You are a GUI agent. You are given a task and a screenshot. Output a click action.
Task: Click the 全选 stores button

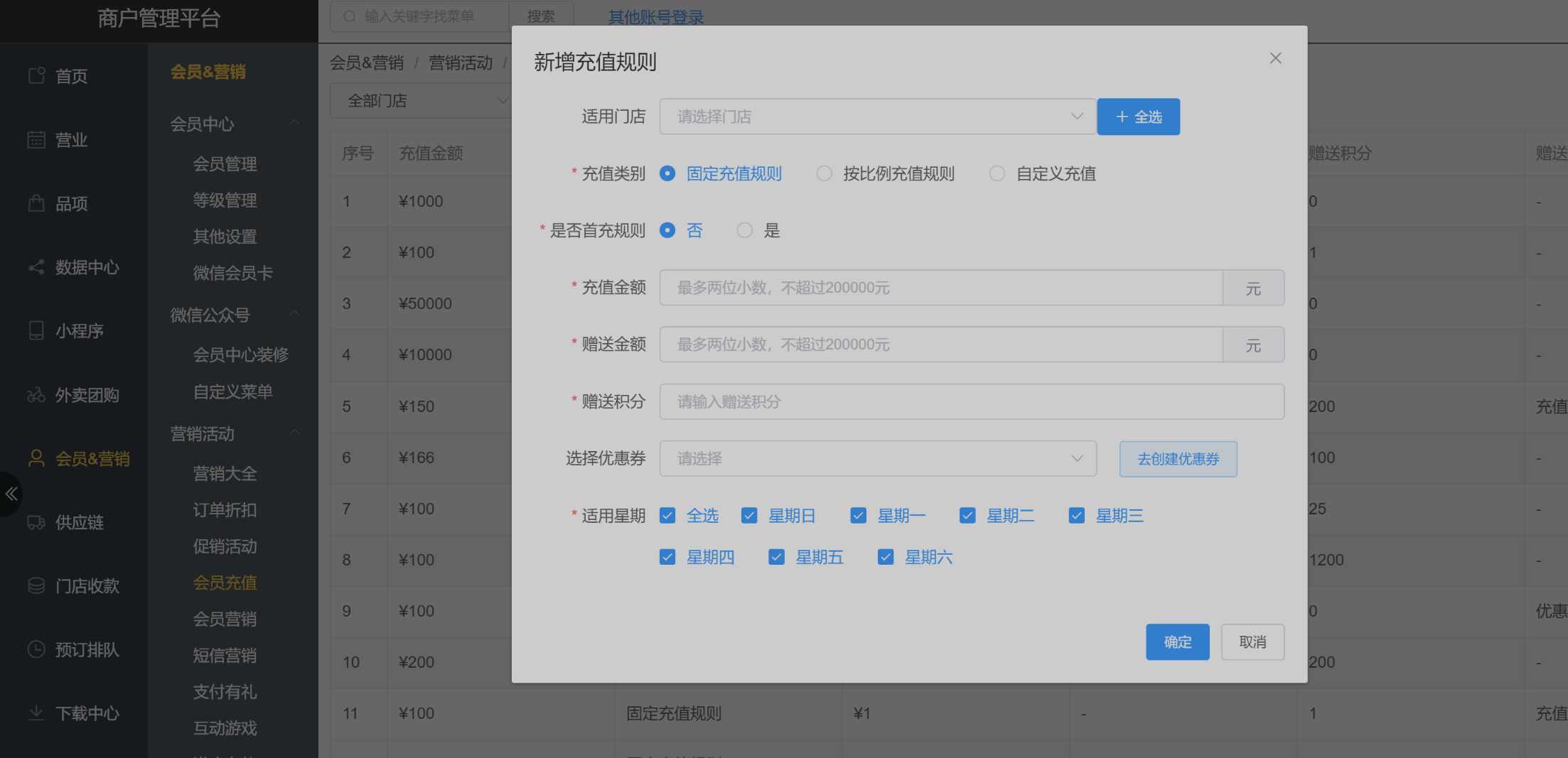coord(1139,117)
